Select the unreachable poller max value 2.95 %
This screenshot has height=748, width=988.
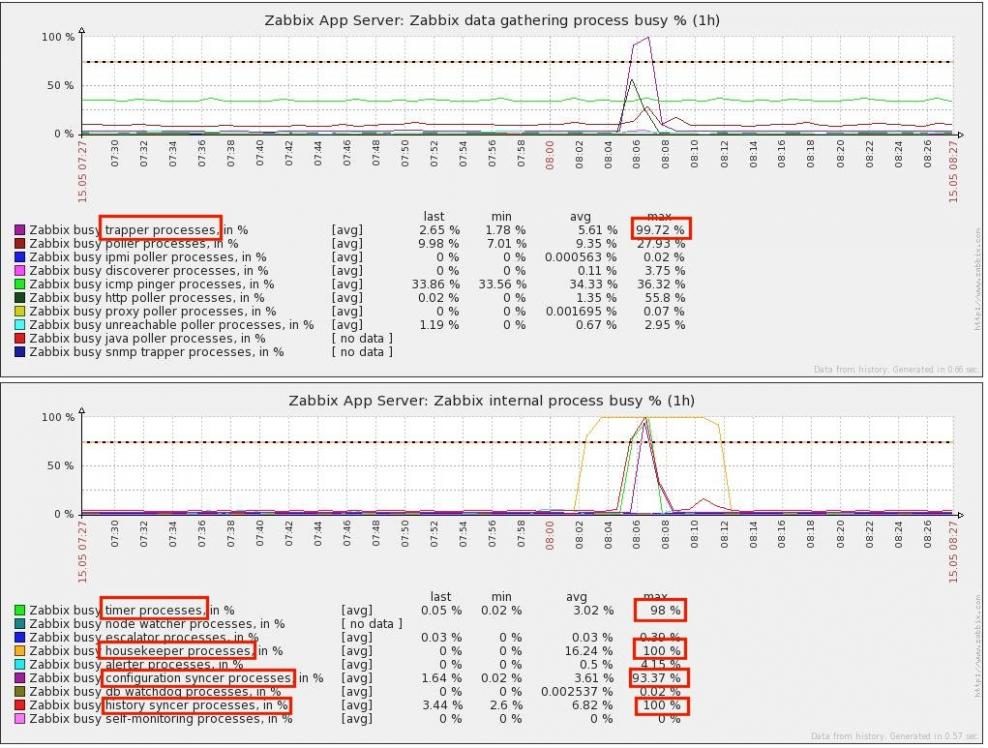(664, 325)
